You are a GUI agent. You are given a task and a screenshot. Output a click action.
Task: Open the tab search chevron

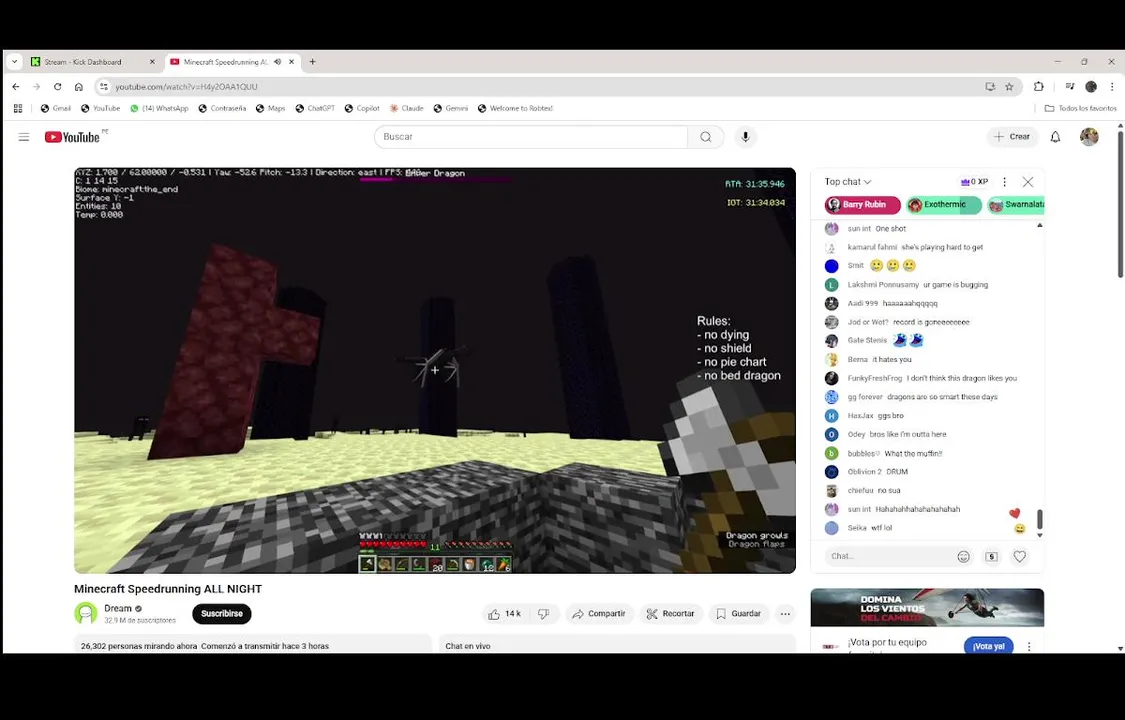click(x=14, y=62)
